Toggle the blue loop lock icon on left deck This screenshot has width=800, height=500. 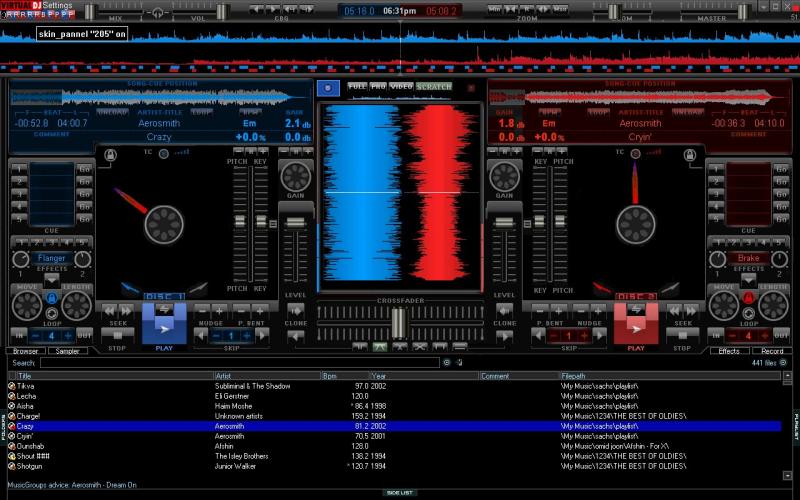[x=52, y=297]
